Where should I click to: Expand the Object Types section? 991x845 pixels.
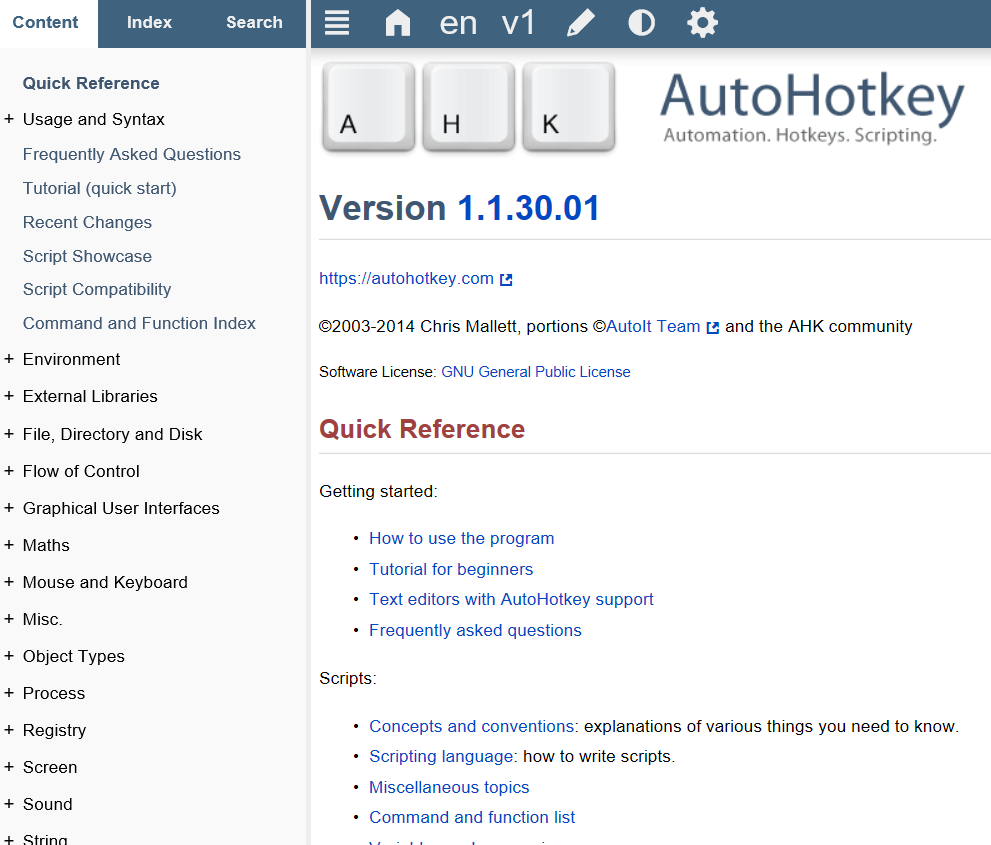point(9,656)
